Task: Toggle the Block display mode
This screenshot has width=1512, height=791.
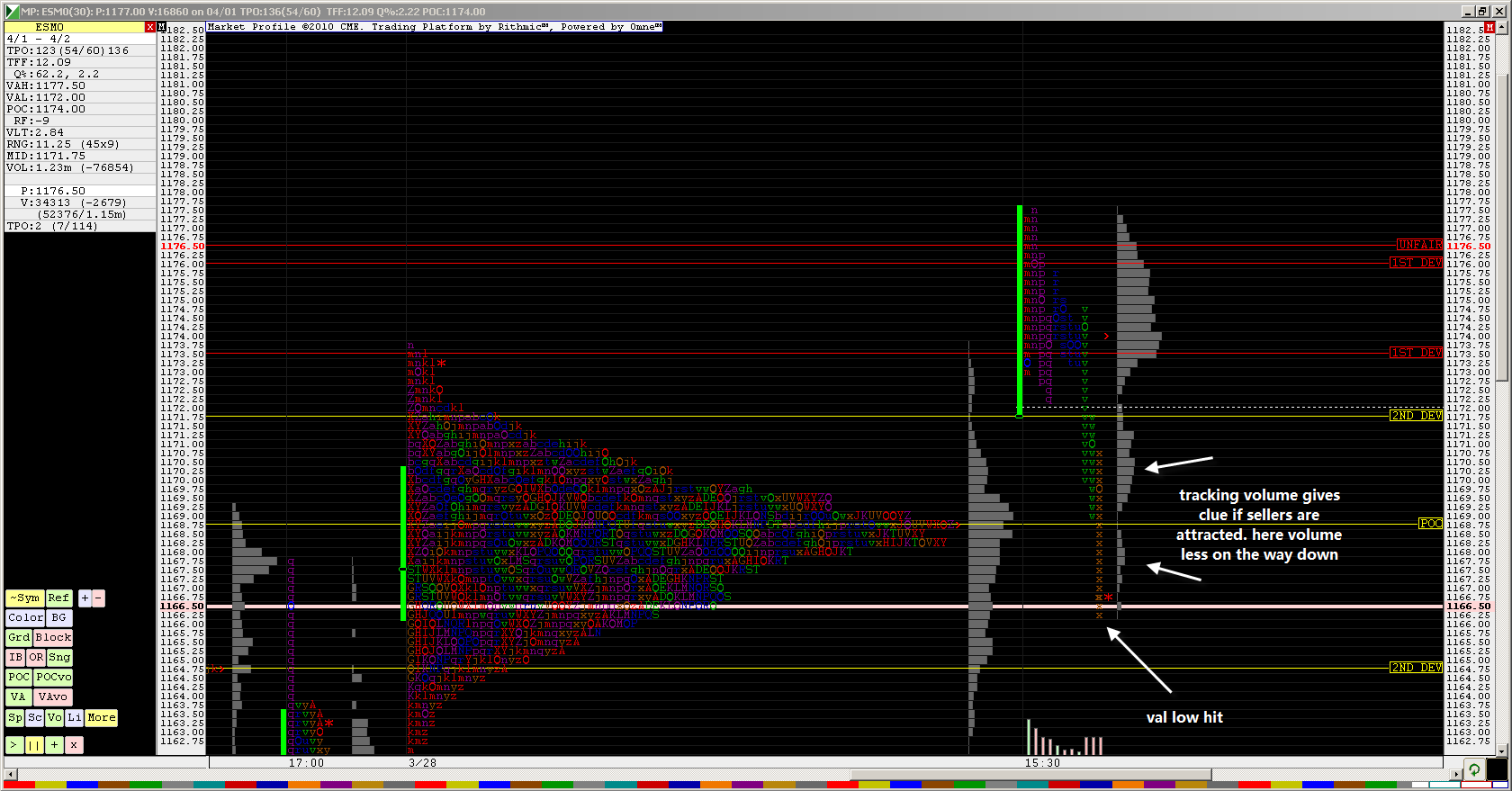Action: [x=53, y=638]
